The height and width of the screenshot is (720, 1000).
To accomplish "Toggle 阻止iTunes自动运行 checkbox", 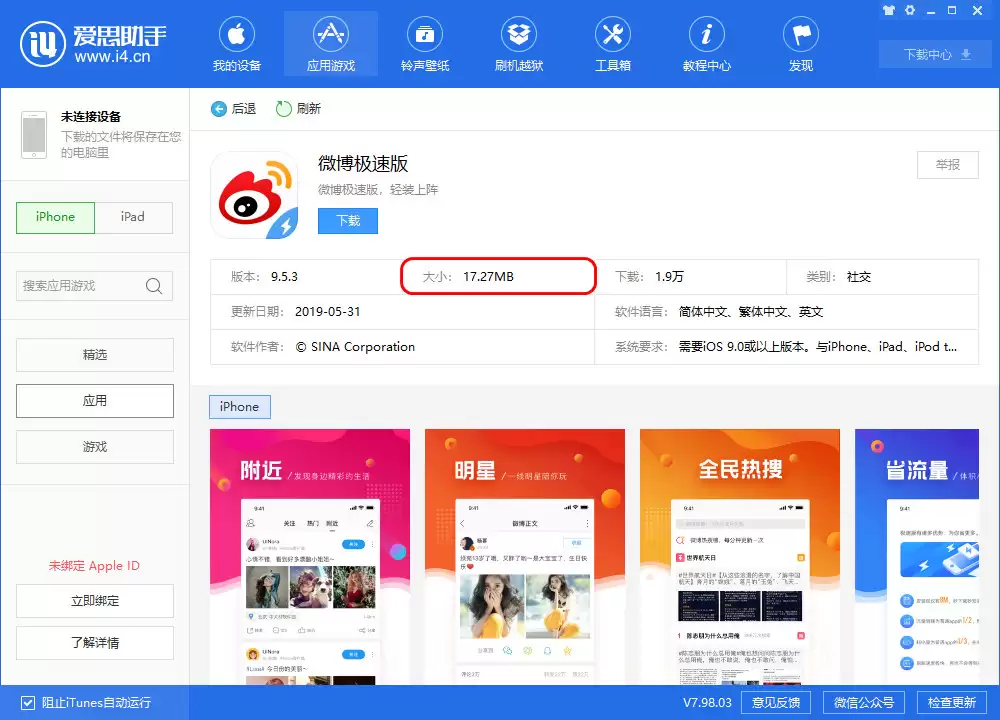I will tap(27, 703).
